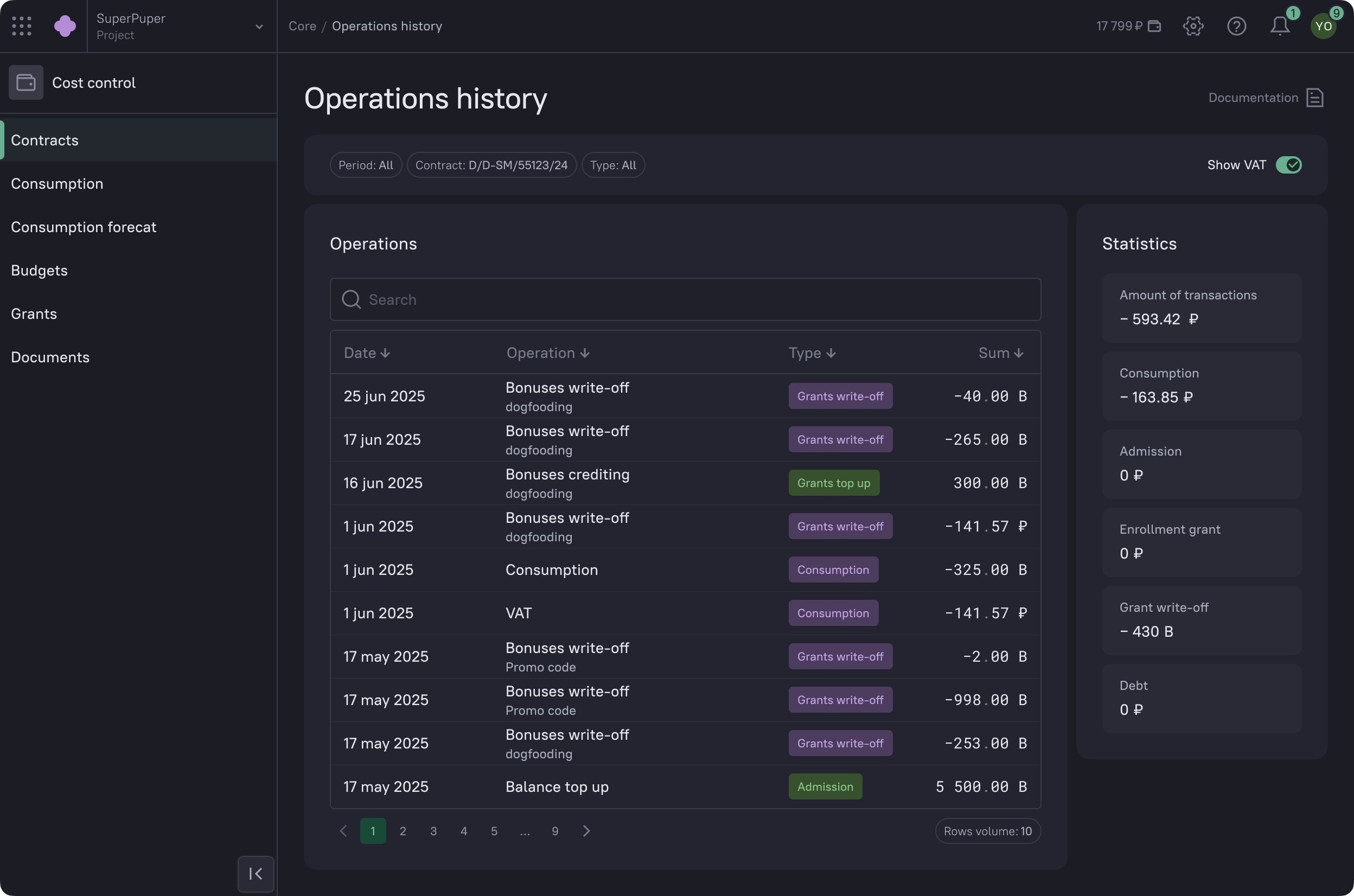
Task: Click the purple clover logo icon
Action: coord(65,26)
